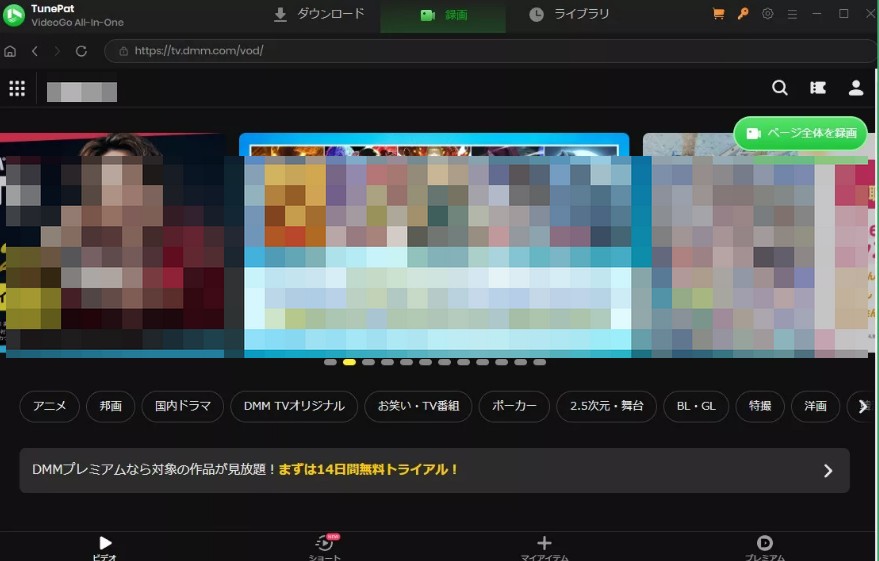The height and width of the screenshot is (561, 879).
Task: Select the BL・GL category chip
Action: (x=696, y=406)
